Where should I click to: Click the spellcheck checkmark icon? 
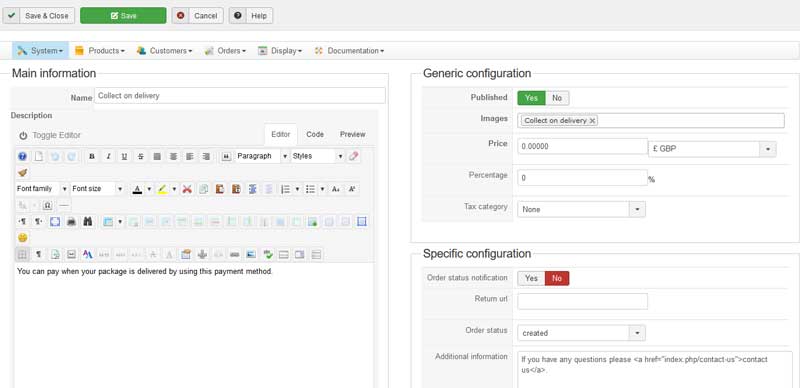click(267, 254)
